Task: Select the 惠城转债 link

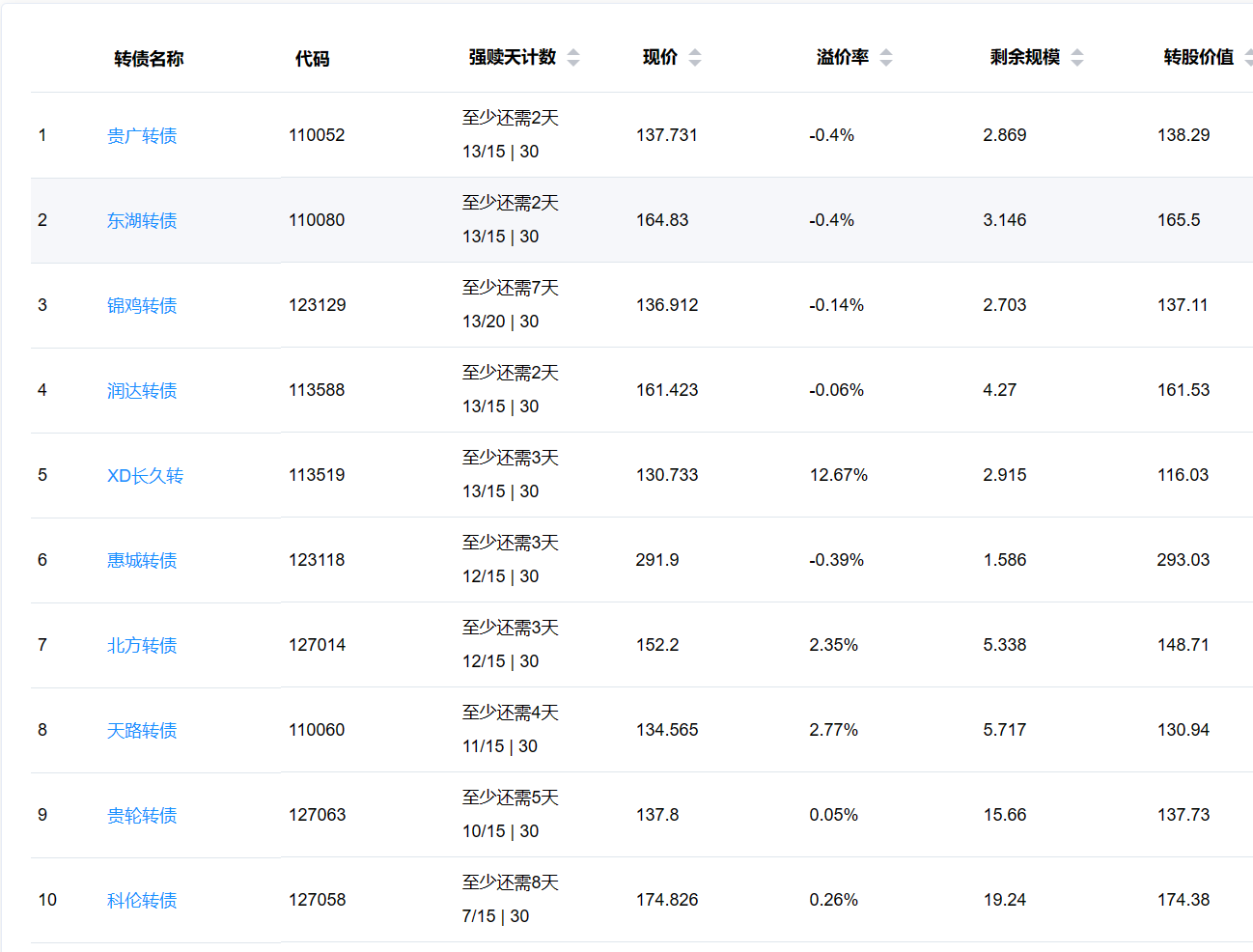Action: 142,561
